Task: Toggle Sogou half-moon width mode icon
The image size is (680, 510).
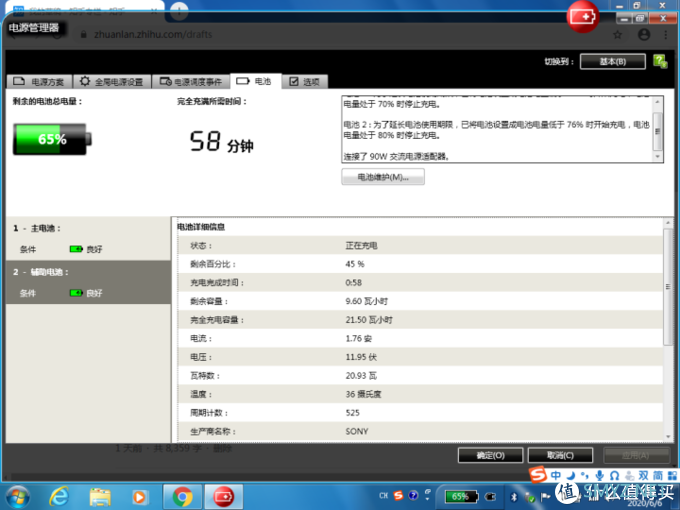Action: tap(571, 476)
